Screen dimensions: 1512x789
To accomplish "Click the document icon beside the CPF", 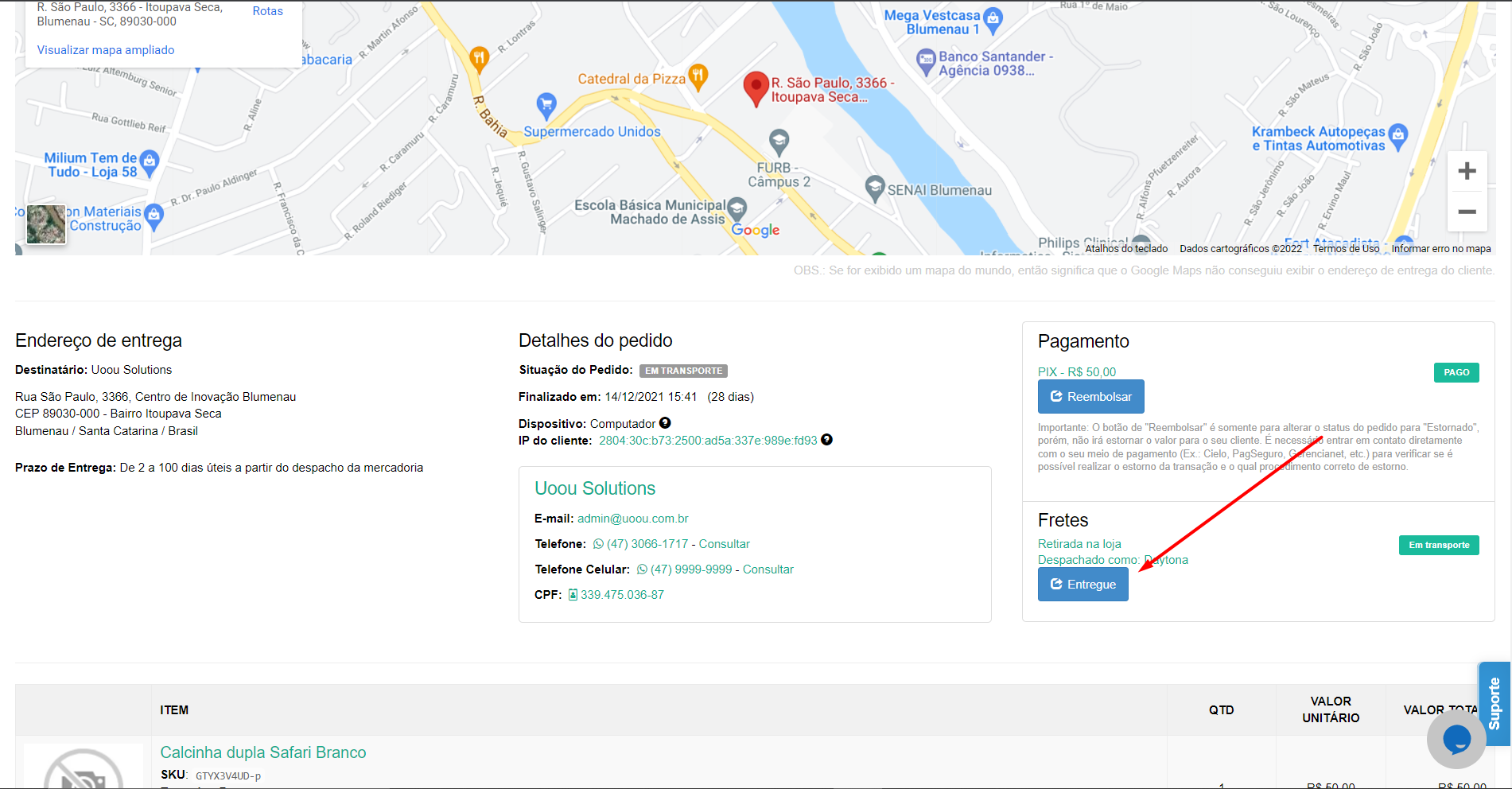I will coord(573,595).
